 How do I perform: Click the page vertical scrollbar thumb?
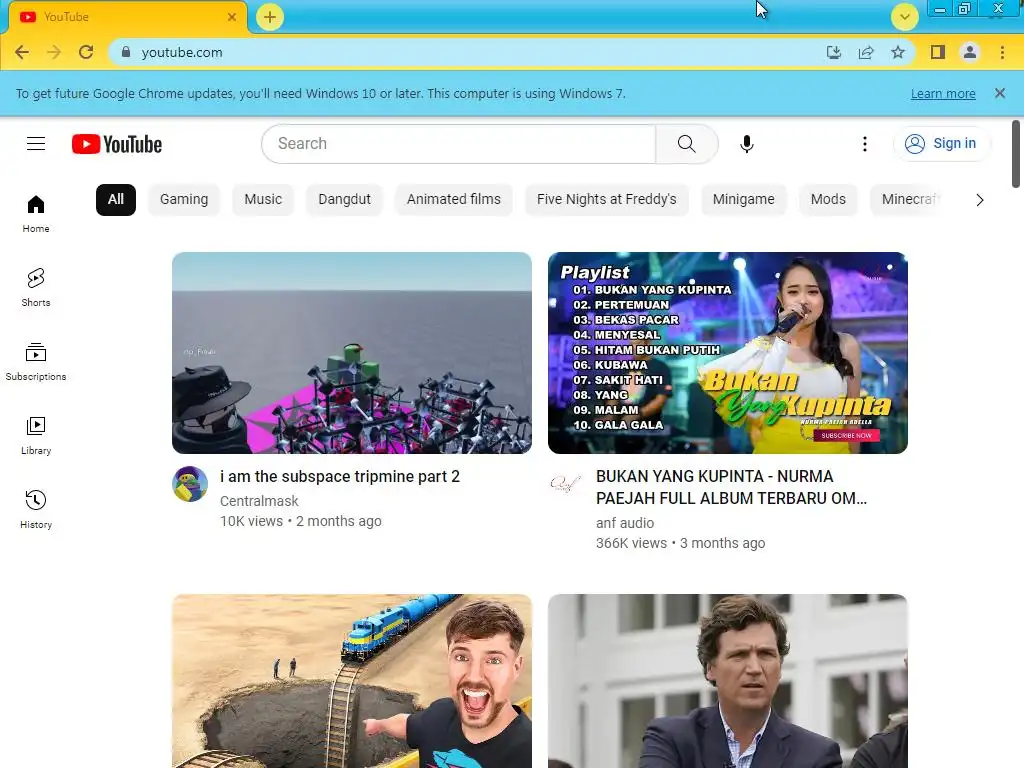coord(1016,153)
